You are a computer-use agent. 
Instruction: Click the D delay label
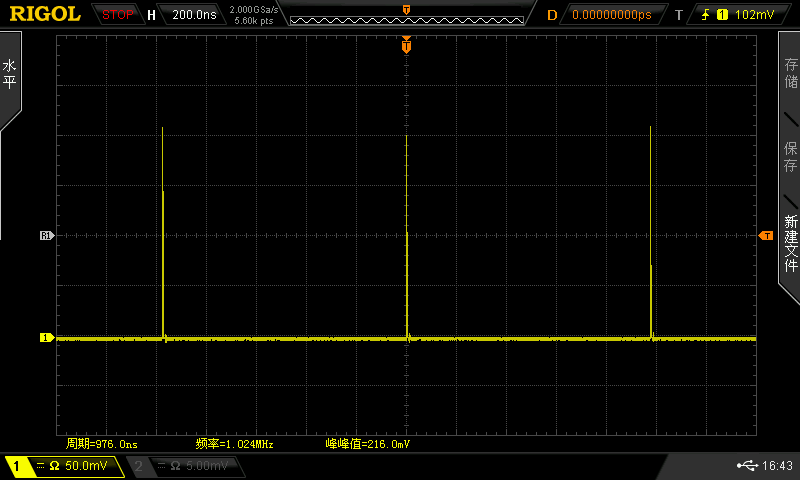[552, 15]
